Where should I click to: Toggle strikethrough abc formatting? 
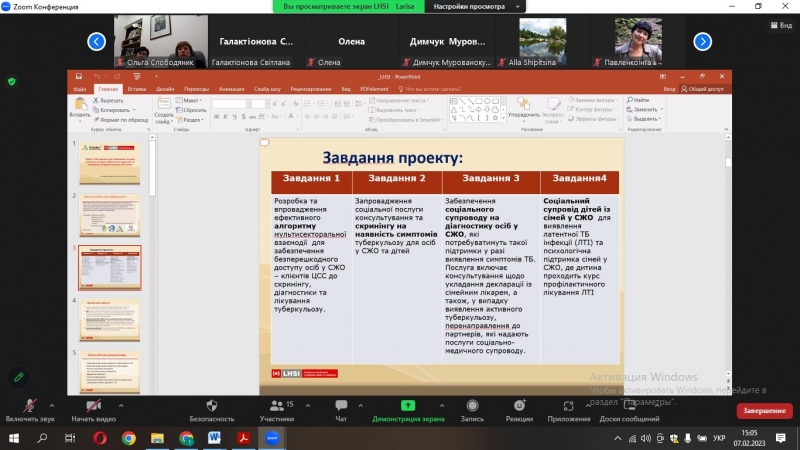tap(253, 117)
